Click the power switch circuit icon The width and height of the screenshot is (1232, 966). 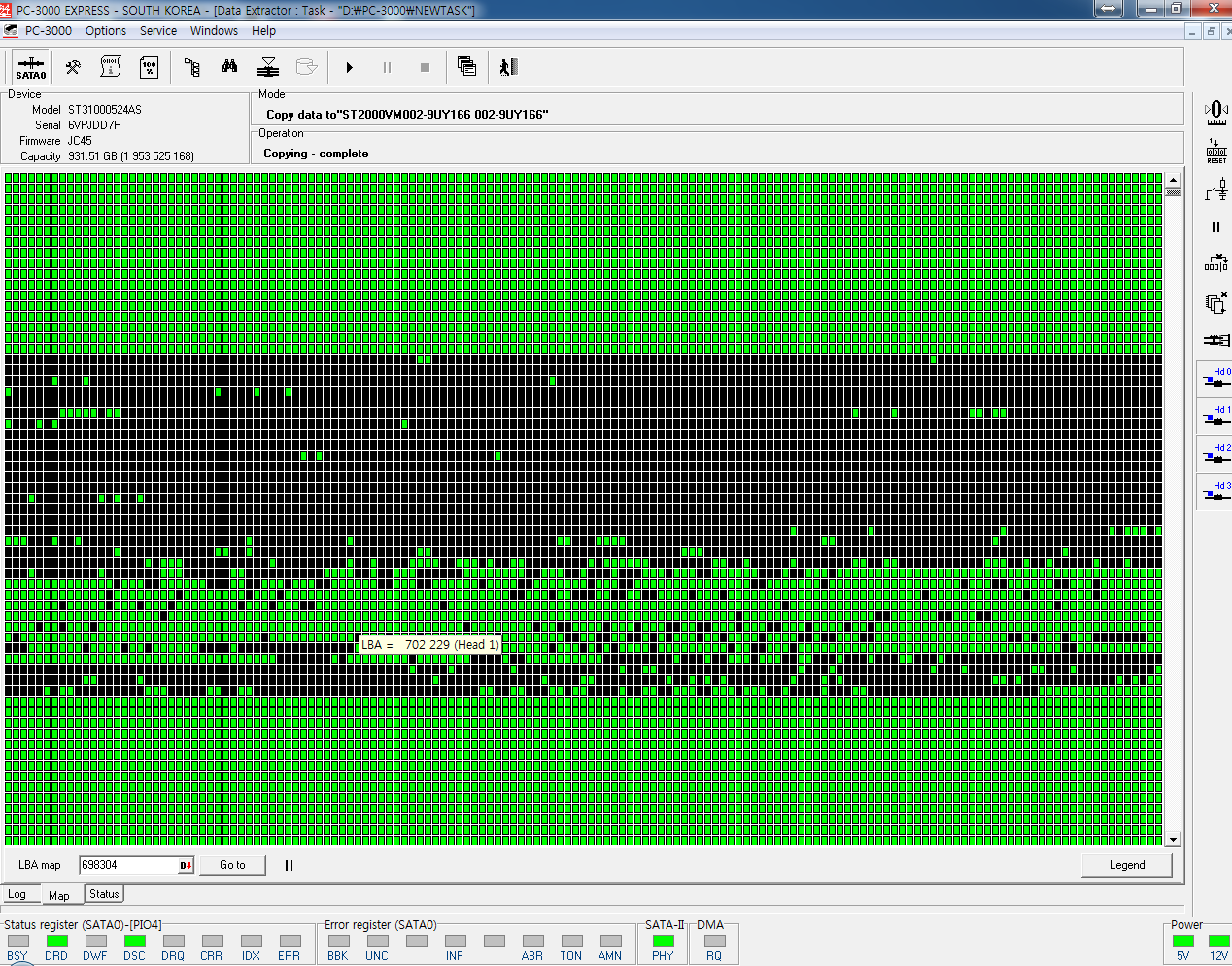click(x=1216, y=189)
